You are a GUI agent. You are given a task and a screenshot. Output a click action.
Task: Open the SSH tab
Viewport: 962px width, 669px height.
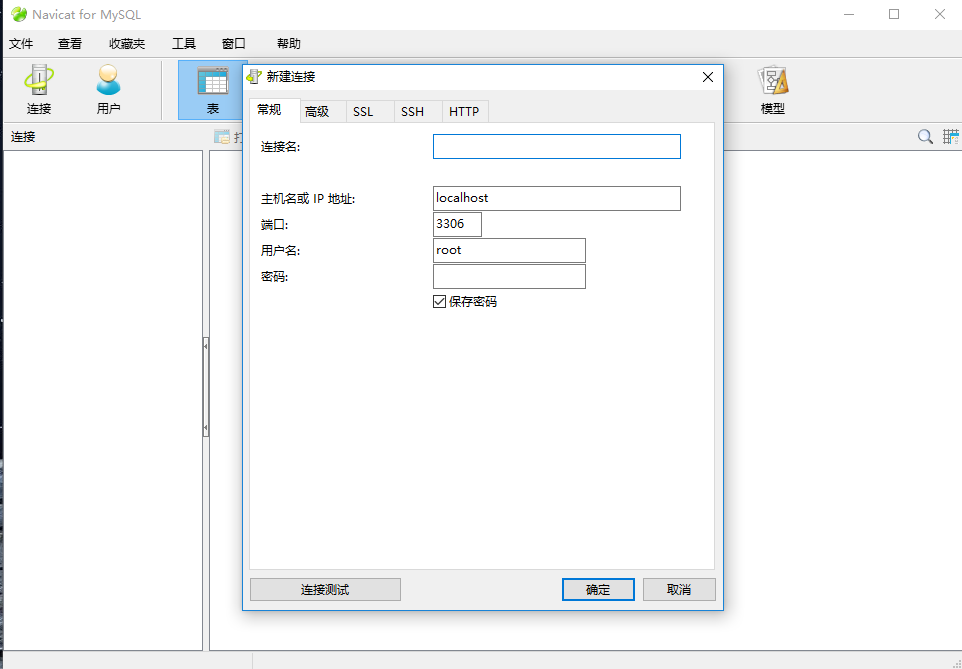(x=413, y=111)
